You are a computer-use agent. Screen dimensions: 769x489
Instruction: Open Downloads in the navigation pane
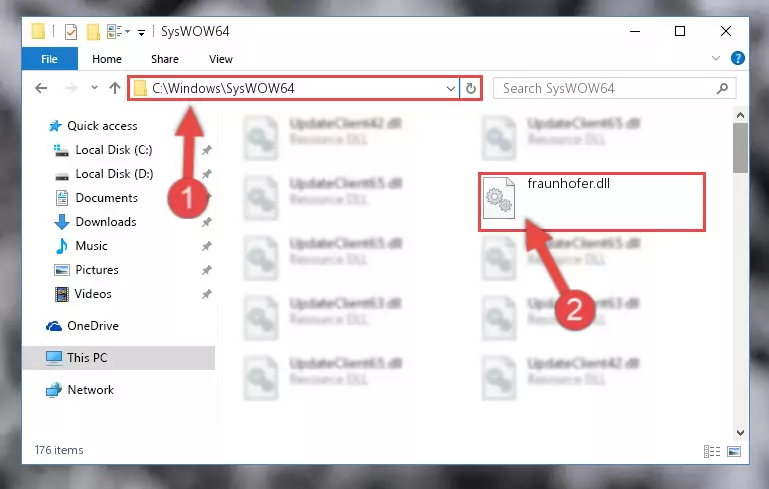pyautogui.click(x=106, y=222)
